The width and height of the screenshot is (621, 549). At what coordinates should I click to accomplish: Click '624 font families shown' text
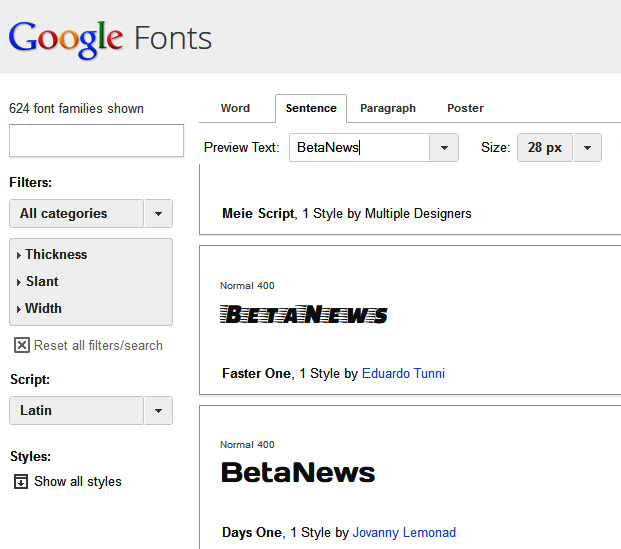pos(76,108)
